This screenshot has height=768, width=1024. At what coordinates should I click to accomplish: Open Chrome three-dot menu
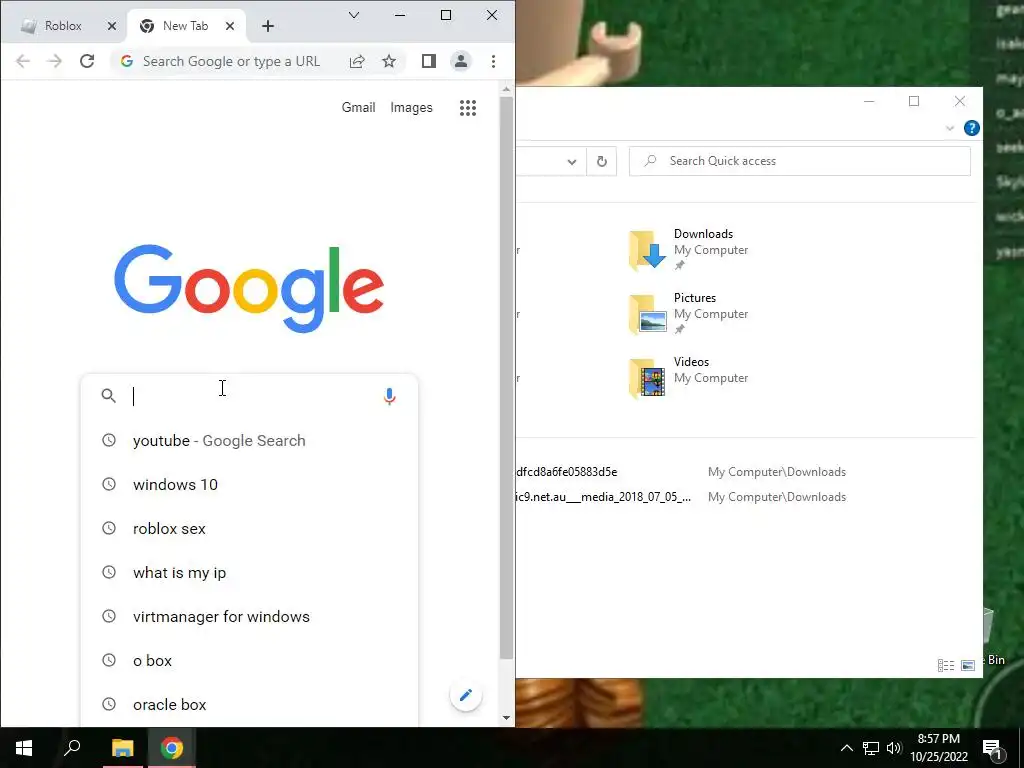(493, 61)
